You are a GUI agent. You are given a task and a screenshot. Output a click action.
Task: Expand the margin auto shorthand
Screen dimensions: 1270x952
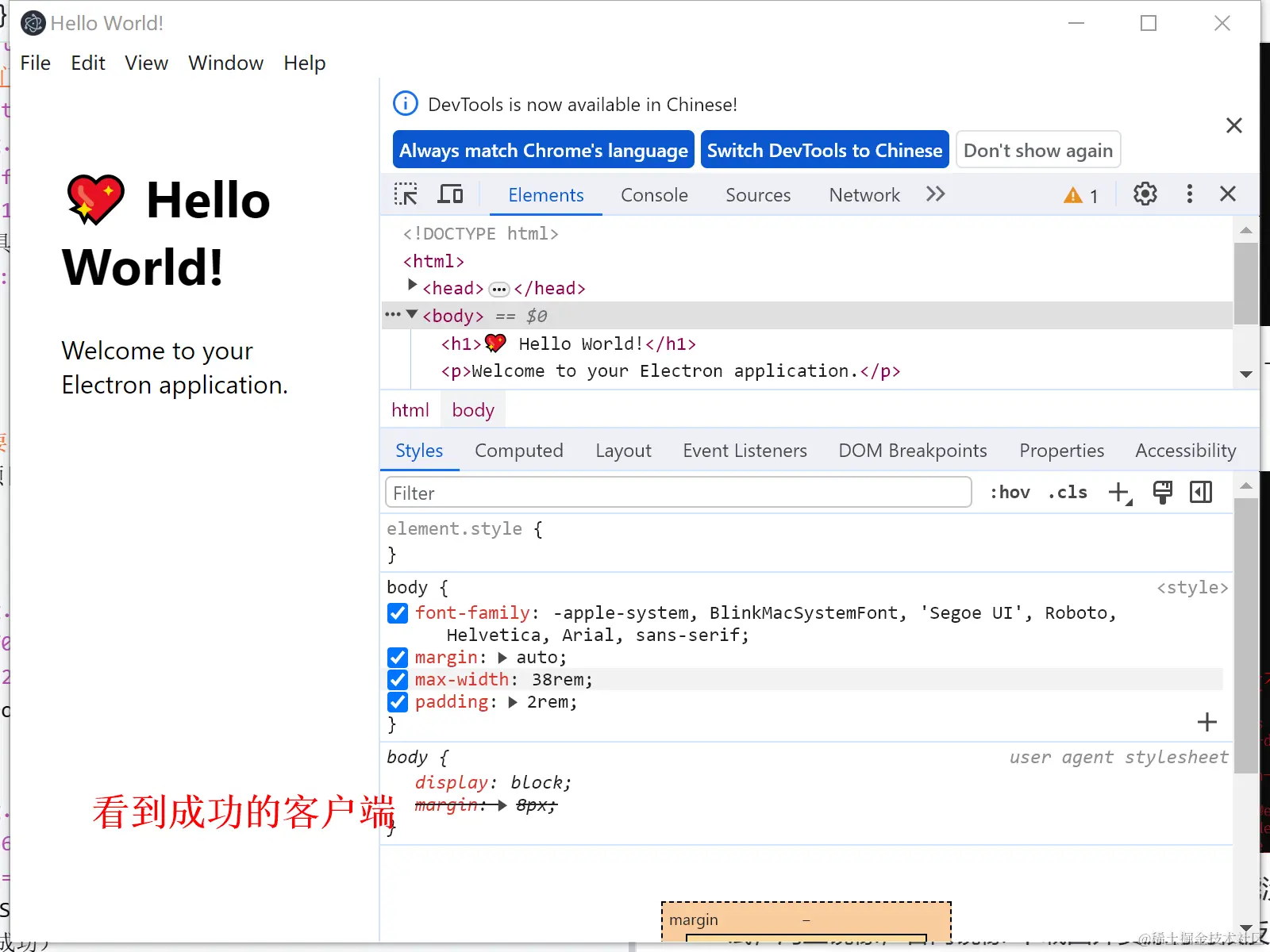(502, 658)
